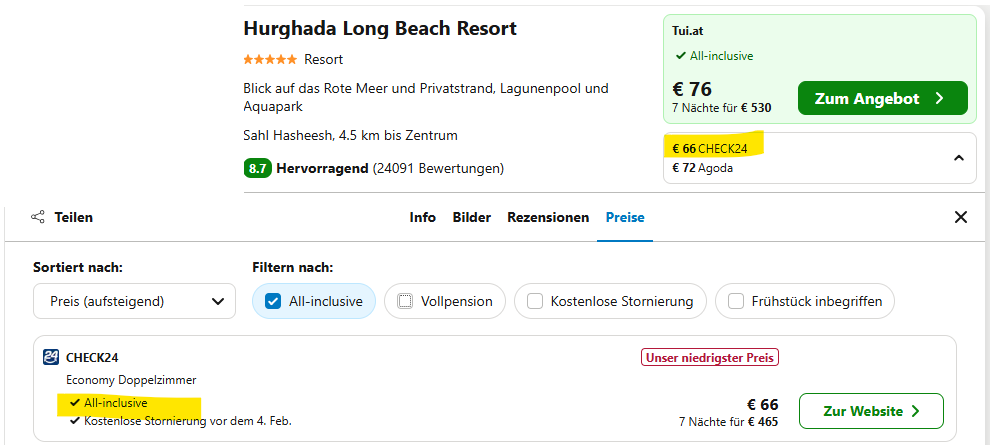The height and width of the screenshot is (445, 990).
Task: Select the € 66 CHECK24 price offer
Action: (710, 149)
